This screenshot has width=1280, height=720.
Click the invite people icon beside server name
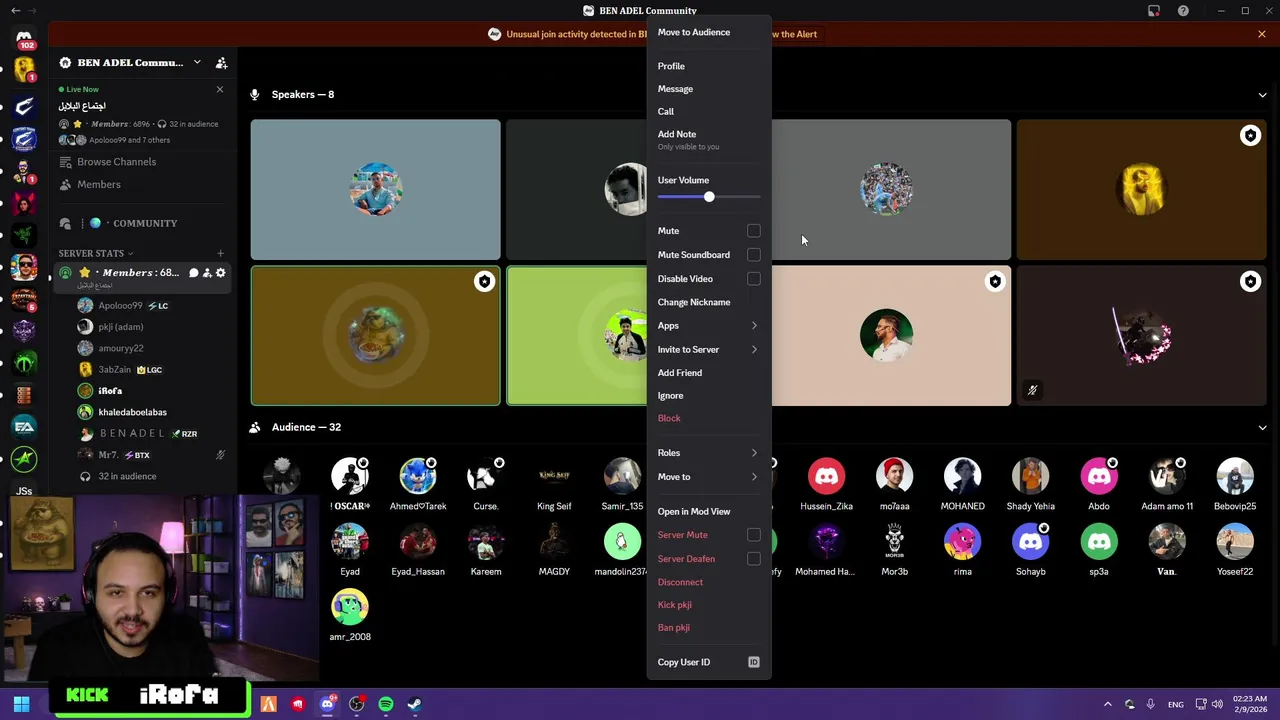tap(222, 62)
